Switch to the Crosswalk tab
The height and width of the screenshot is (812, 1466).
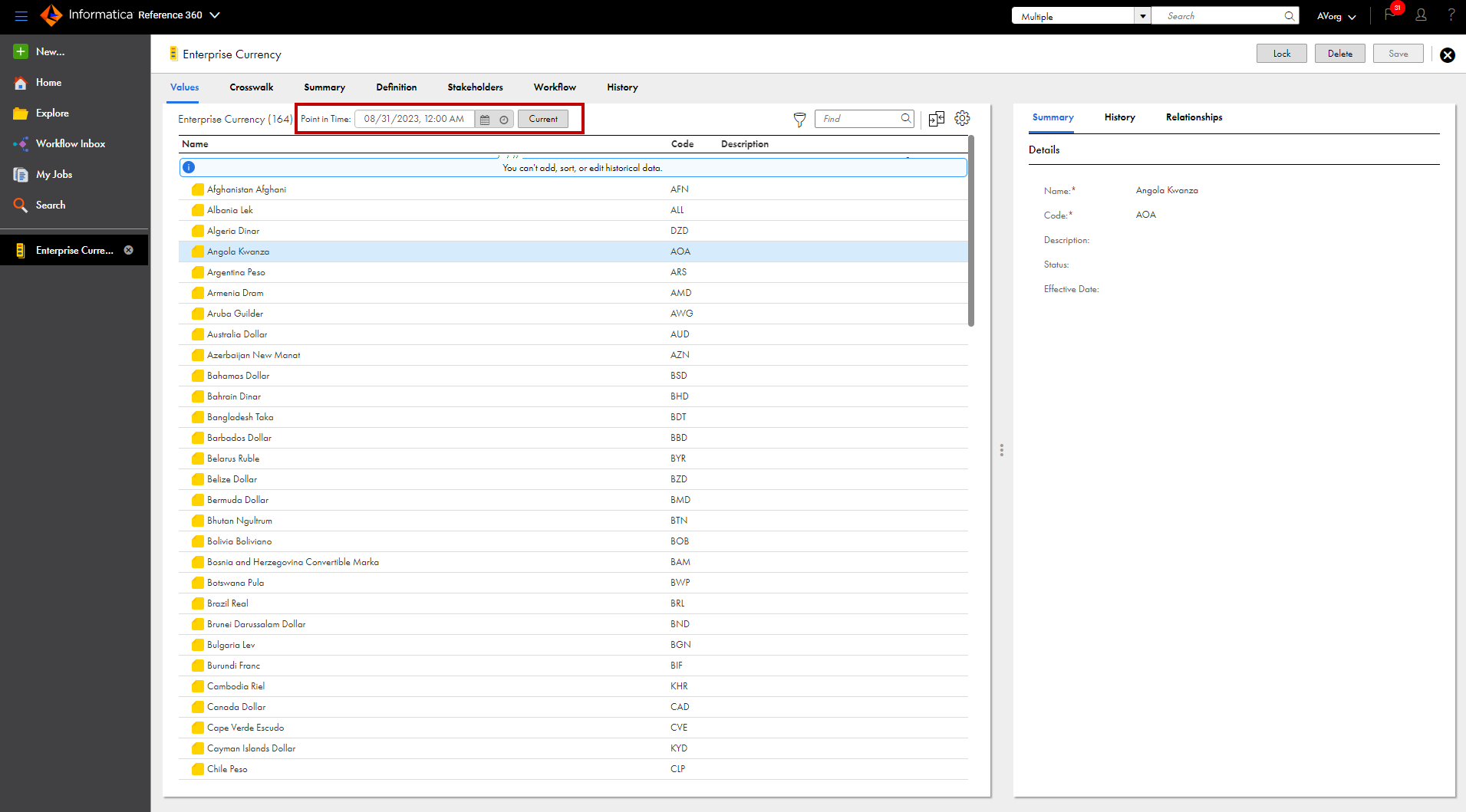251,87
